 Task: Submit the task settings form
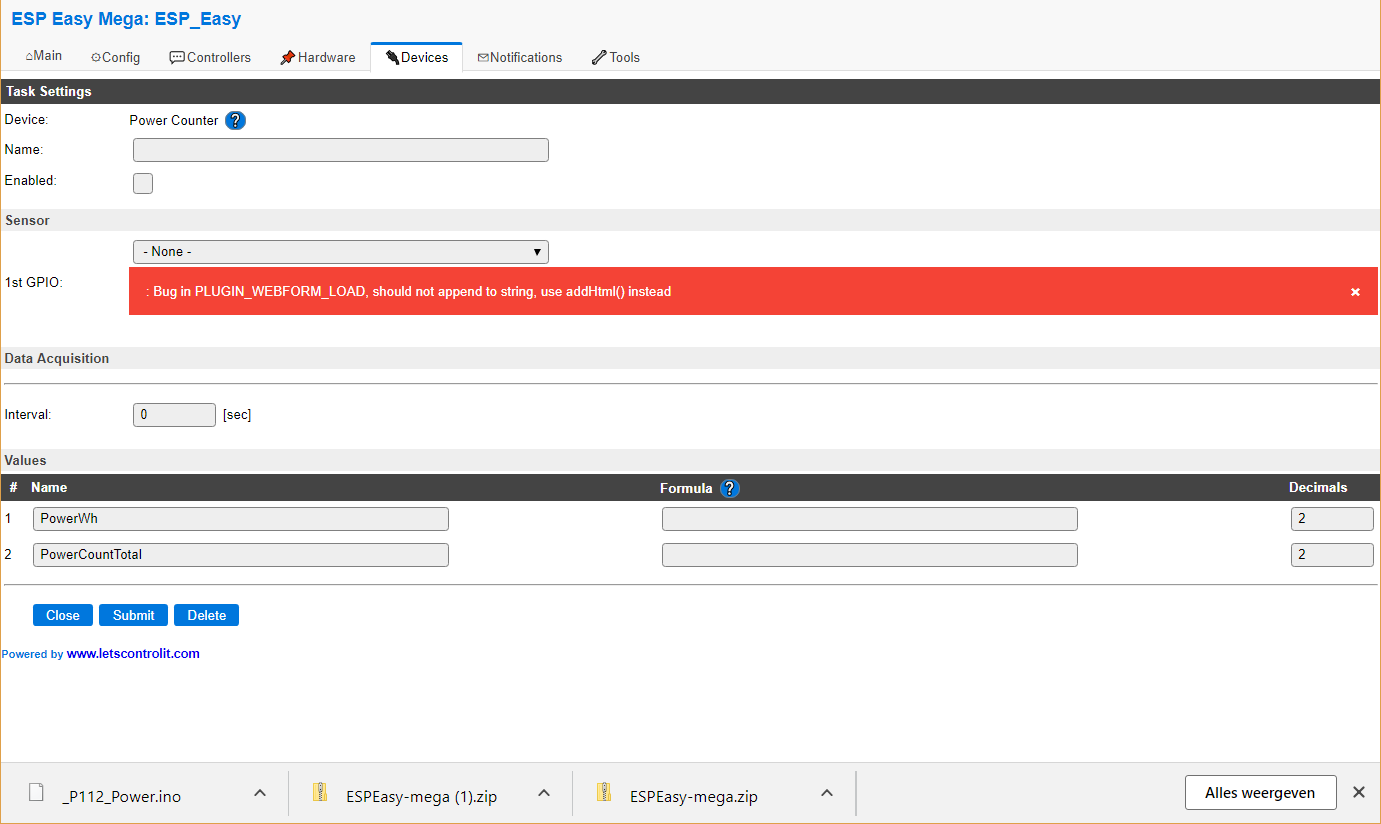[x=133, y=614]
